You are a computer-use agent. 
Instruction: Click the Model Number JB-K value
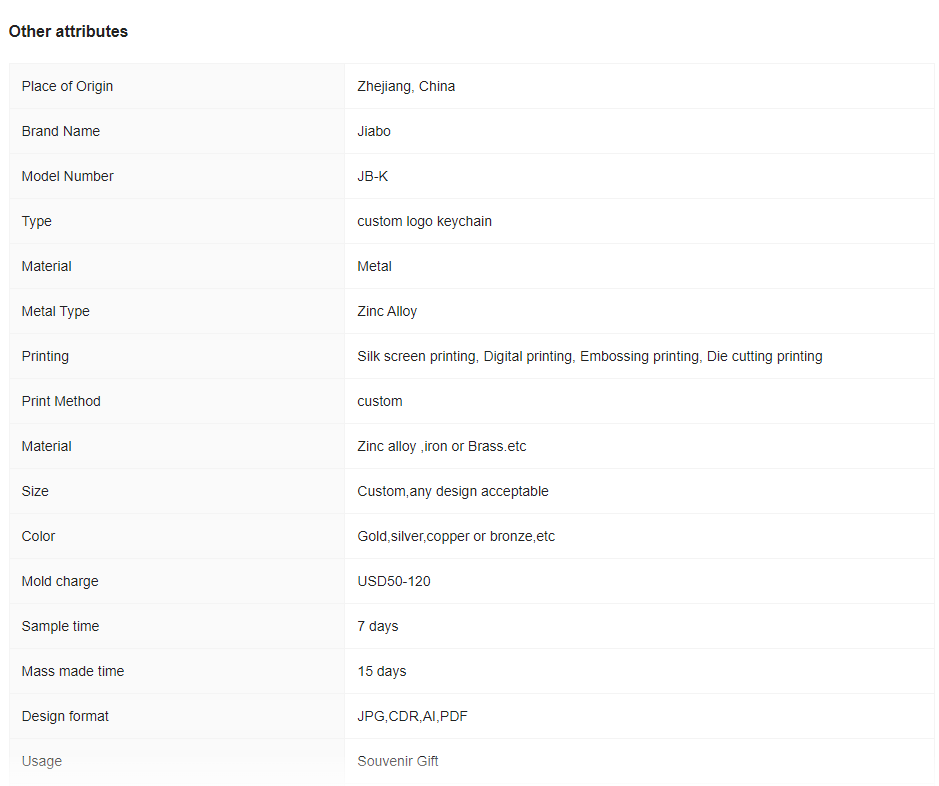point(372,176)
